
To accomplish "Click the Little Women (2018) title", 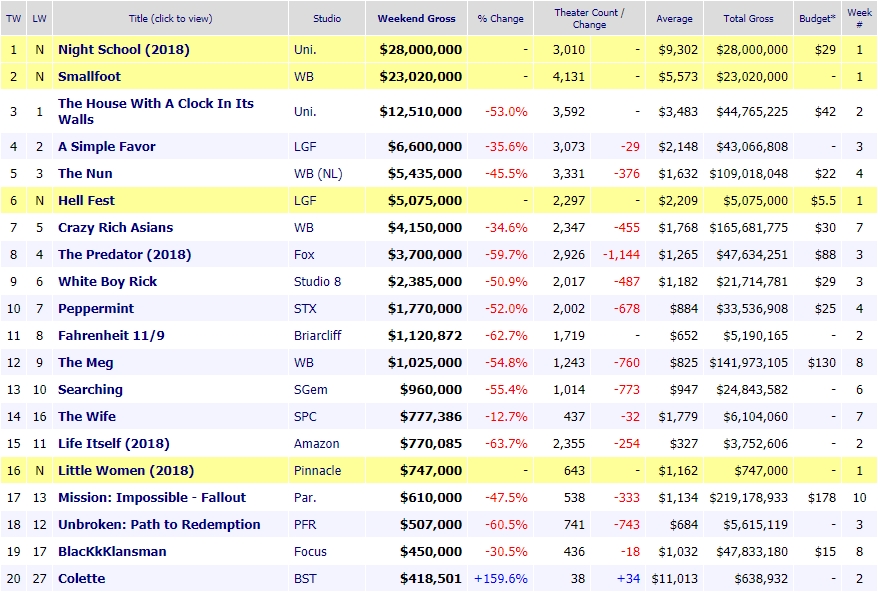I will 126,470.
